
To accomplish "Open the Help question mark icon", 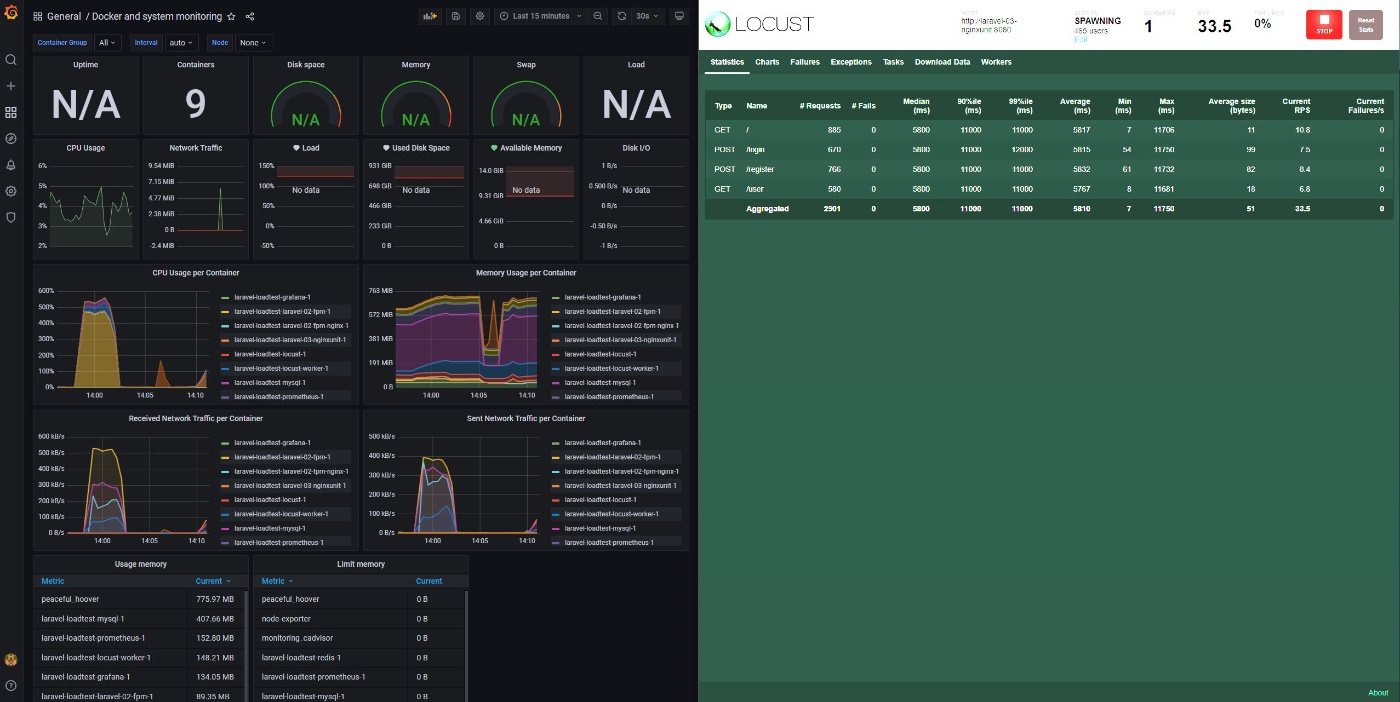I will tap(11, 685).
